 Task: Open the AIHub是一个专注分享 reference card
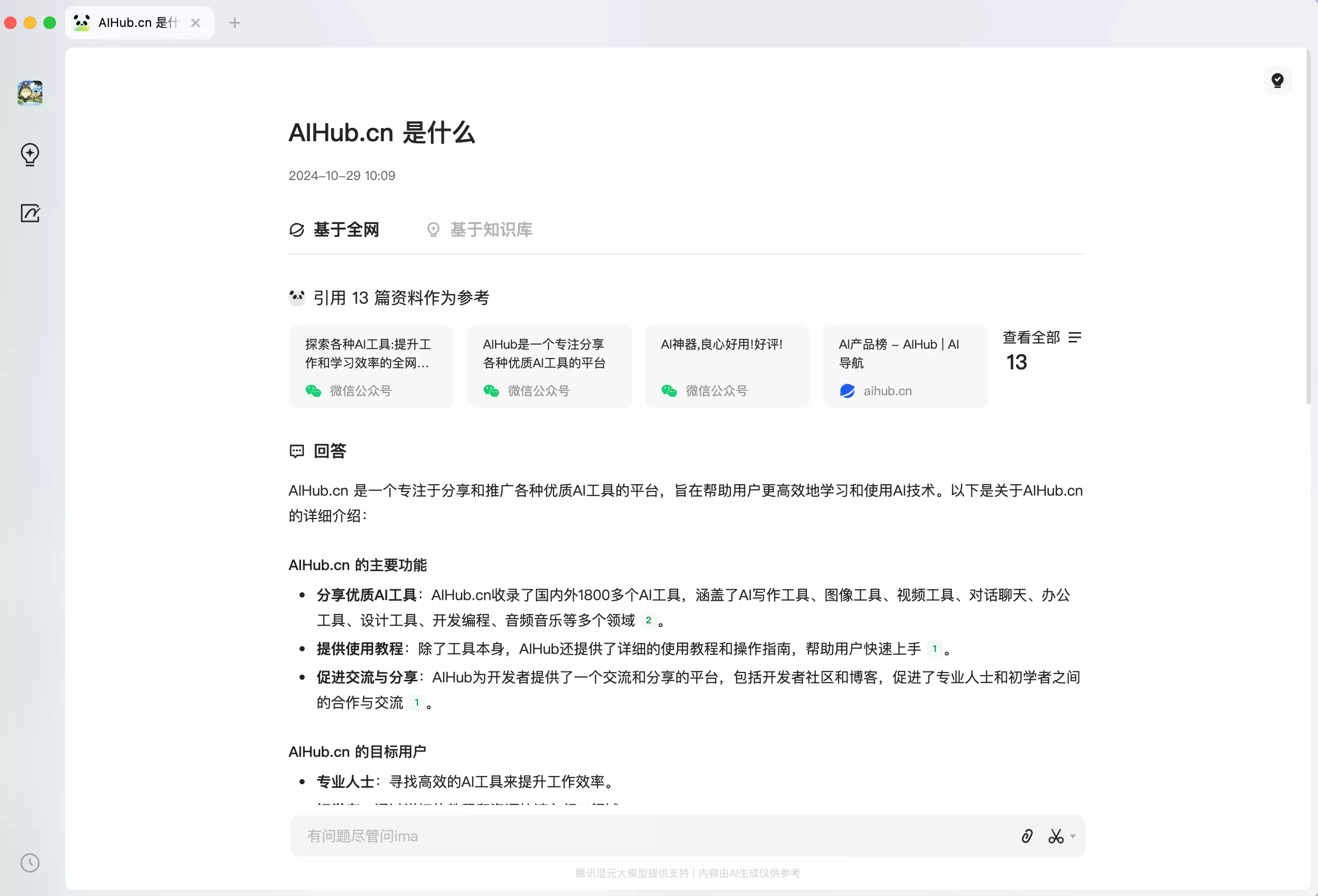pyautogui.click(x=549, y=366)
